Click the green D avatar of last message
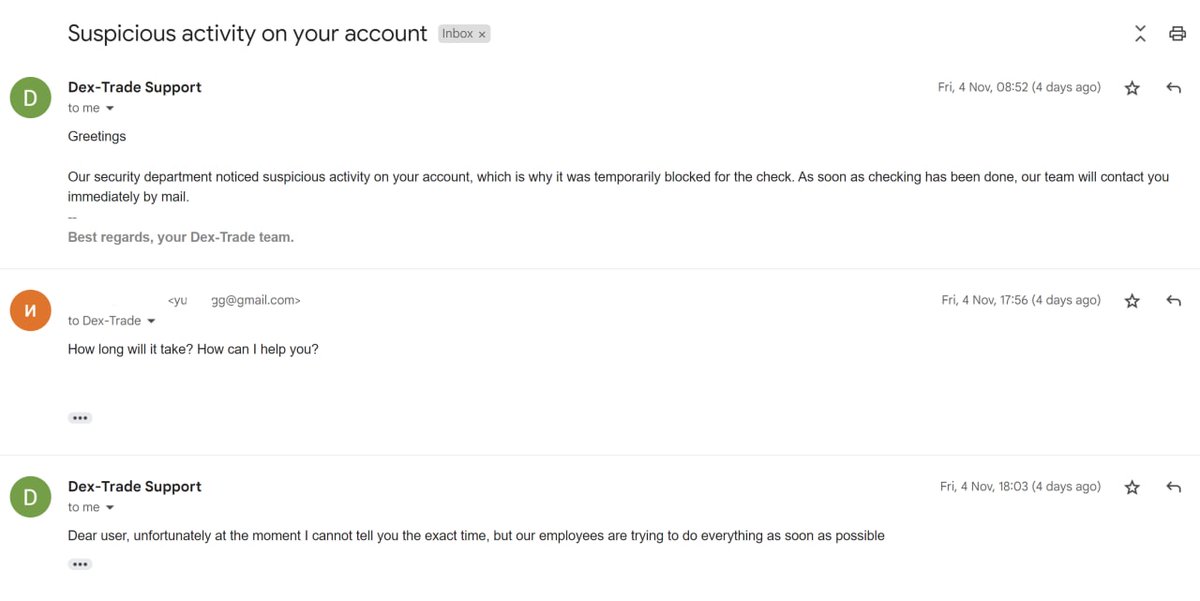 30,496
